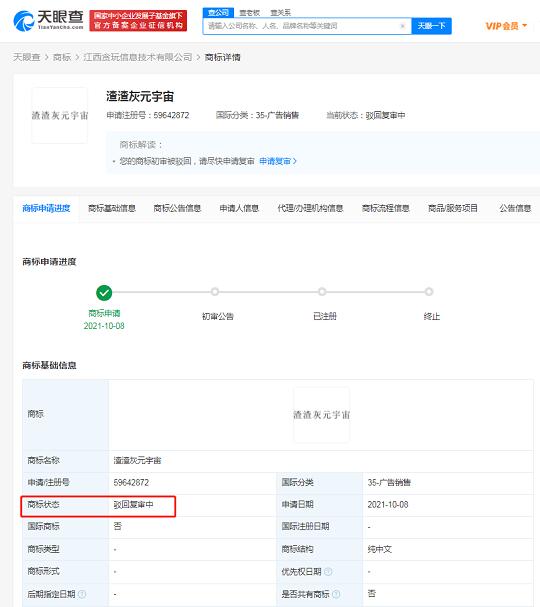This screenshot has width=540, height=607.
Task: Click the 初审公告 progress circle
Action: click(215, 291)
